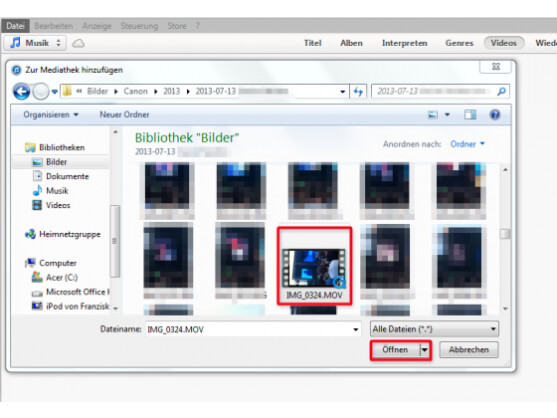Click the change view icon in toolbar
The image size is (557, 418).
coord(432,115)
